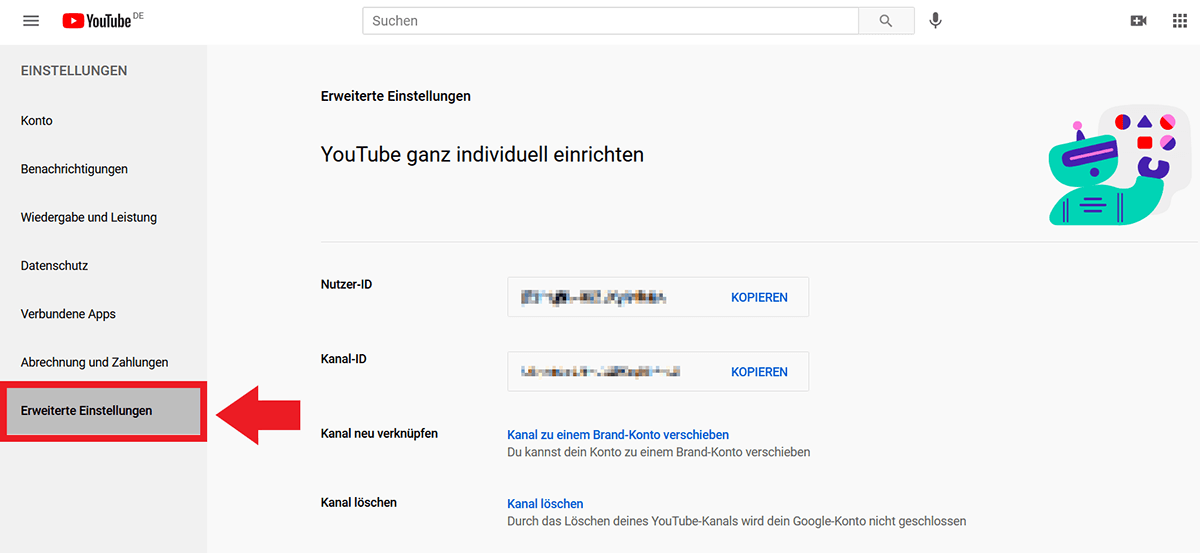
Task: Click the bold Kanal löschen label
Action: [359, 503]
